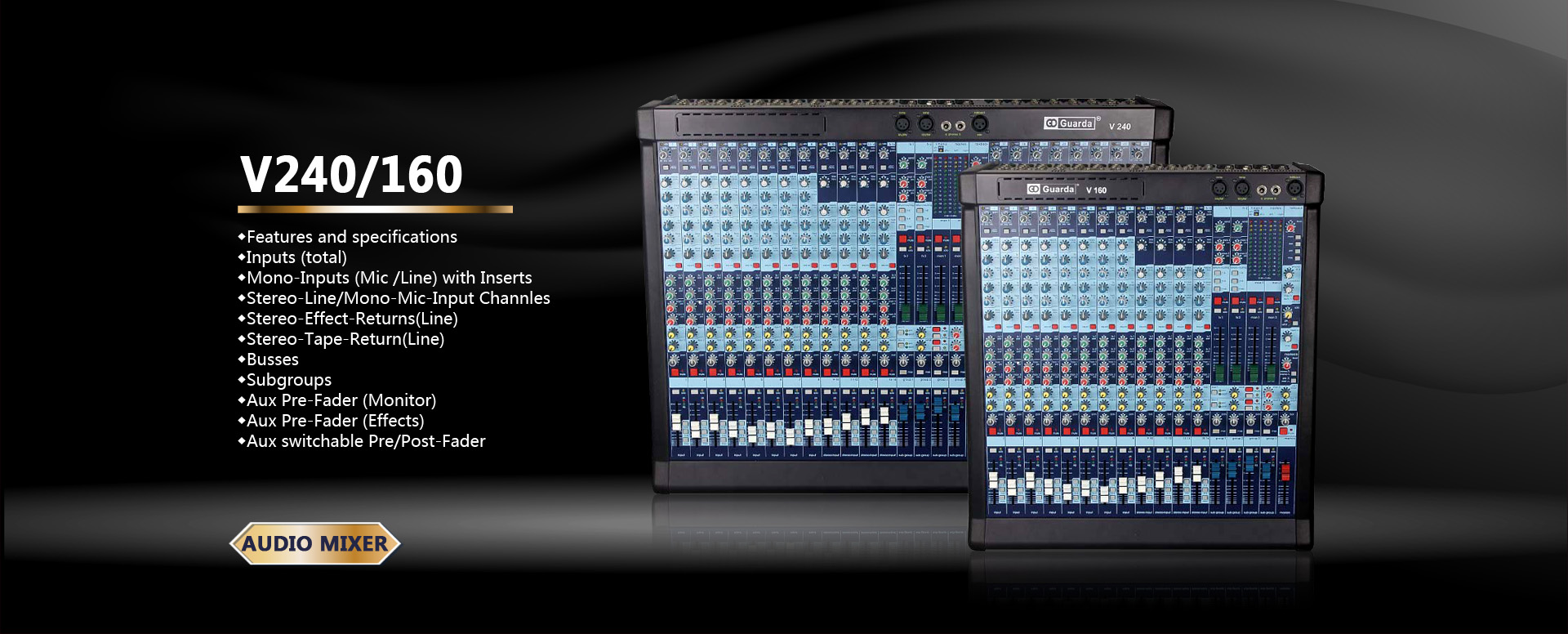Select the 'Busses' bullet
Viewport: 1568px width, 634px height.
pyautogui.click(x=269, y=359)
